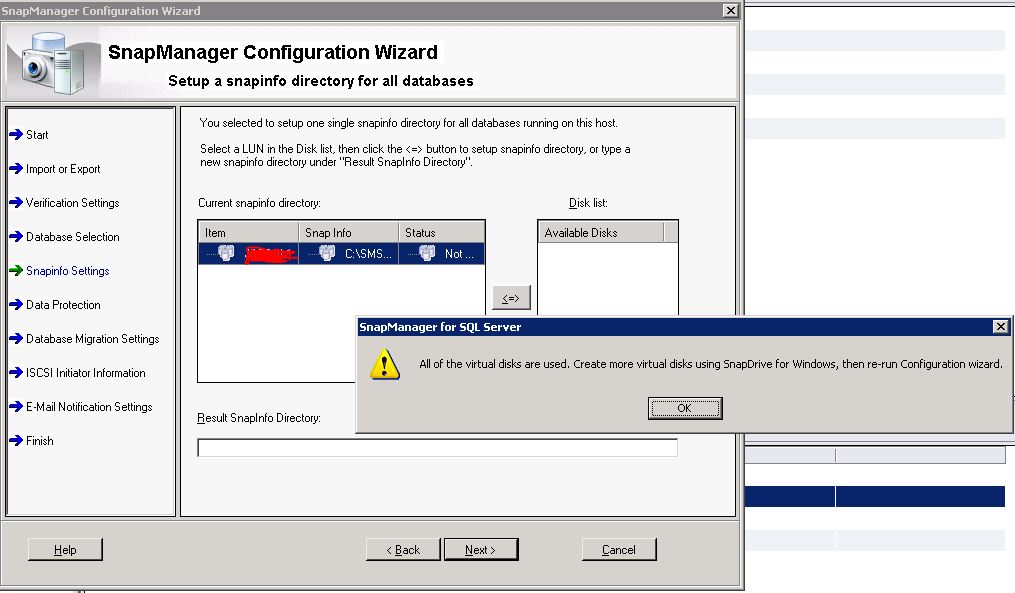Click the Not... status cell
The image size is (1015, 593).
441,254
